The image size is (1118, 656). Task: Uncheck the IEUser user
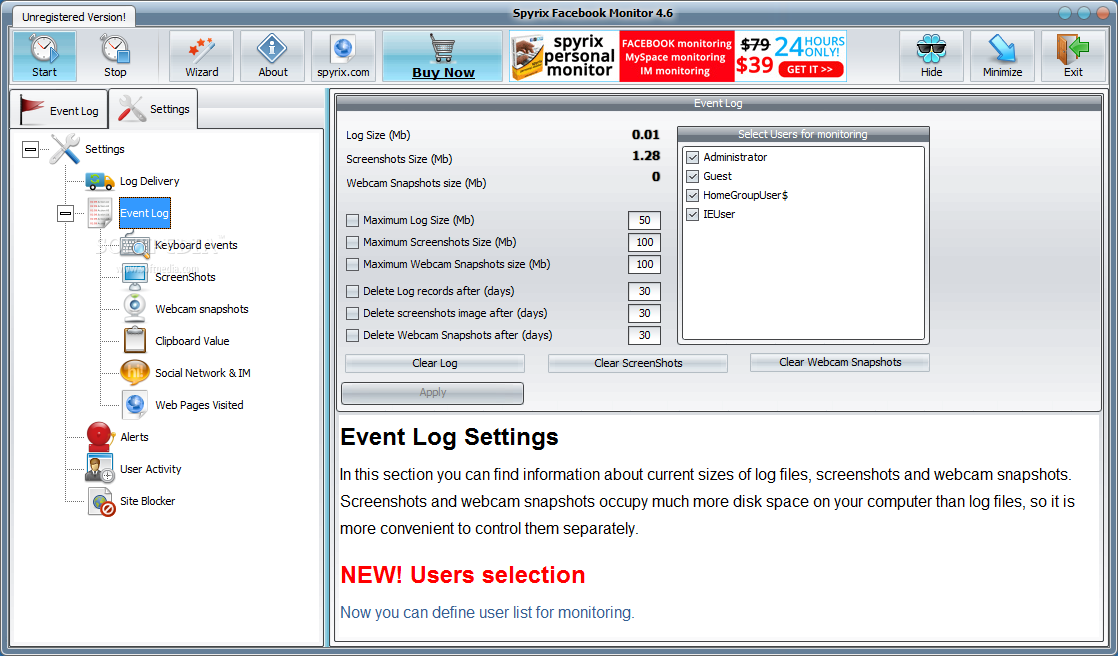[692, 214]
